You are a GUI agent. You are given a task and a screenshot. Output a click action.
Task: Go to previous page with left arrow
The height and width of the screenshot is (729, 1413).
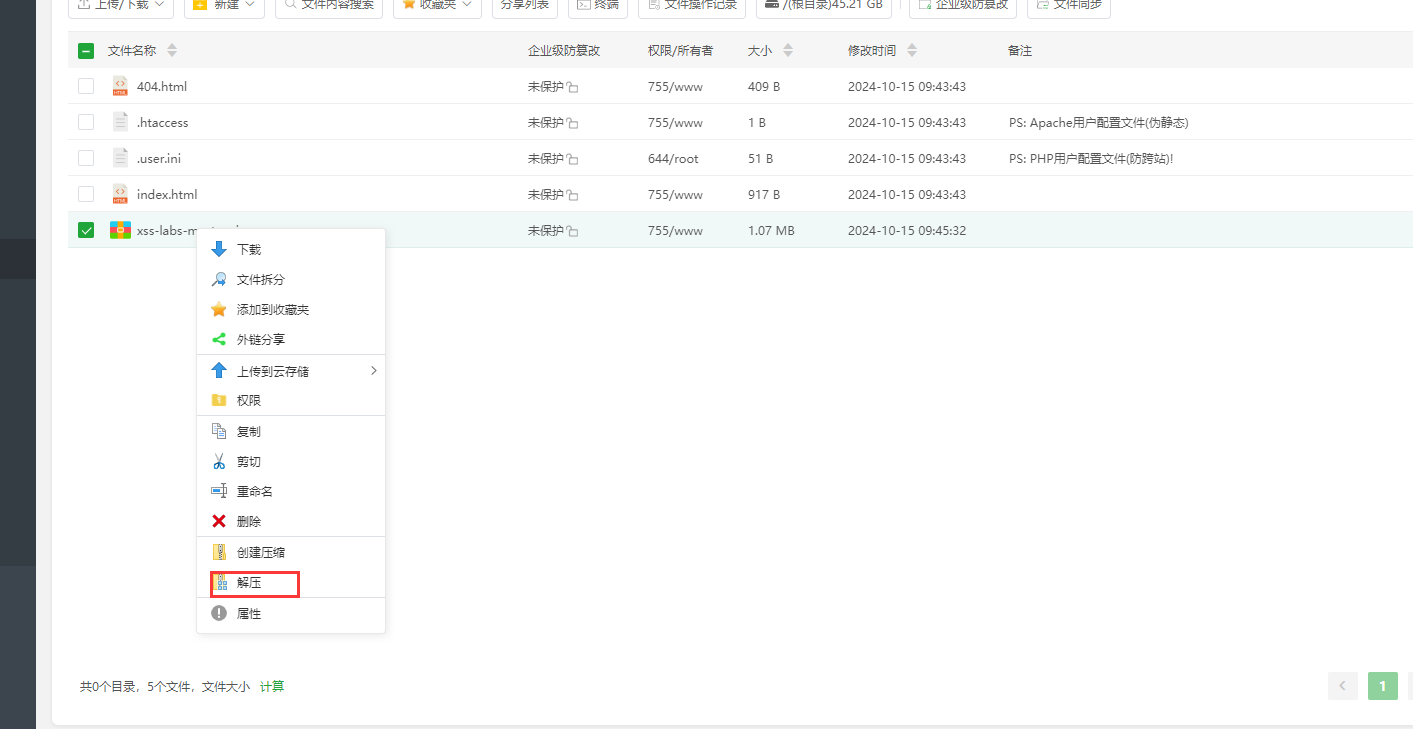[1342, 686]
